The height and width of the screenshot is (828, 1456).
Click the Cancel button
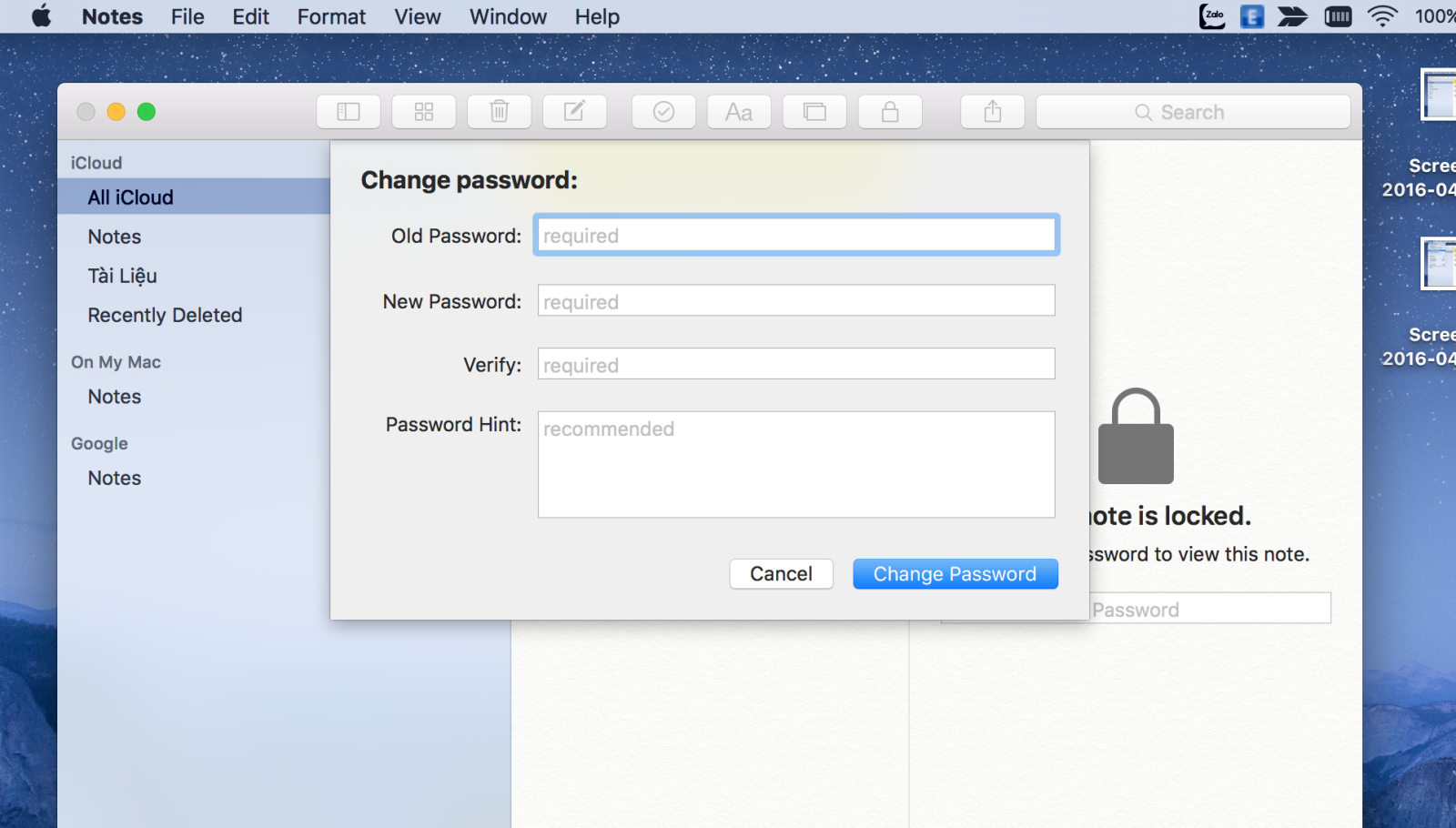coord(781,574)
